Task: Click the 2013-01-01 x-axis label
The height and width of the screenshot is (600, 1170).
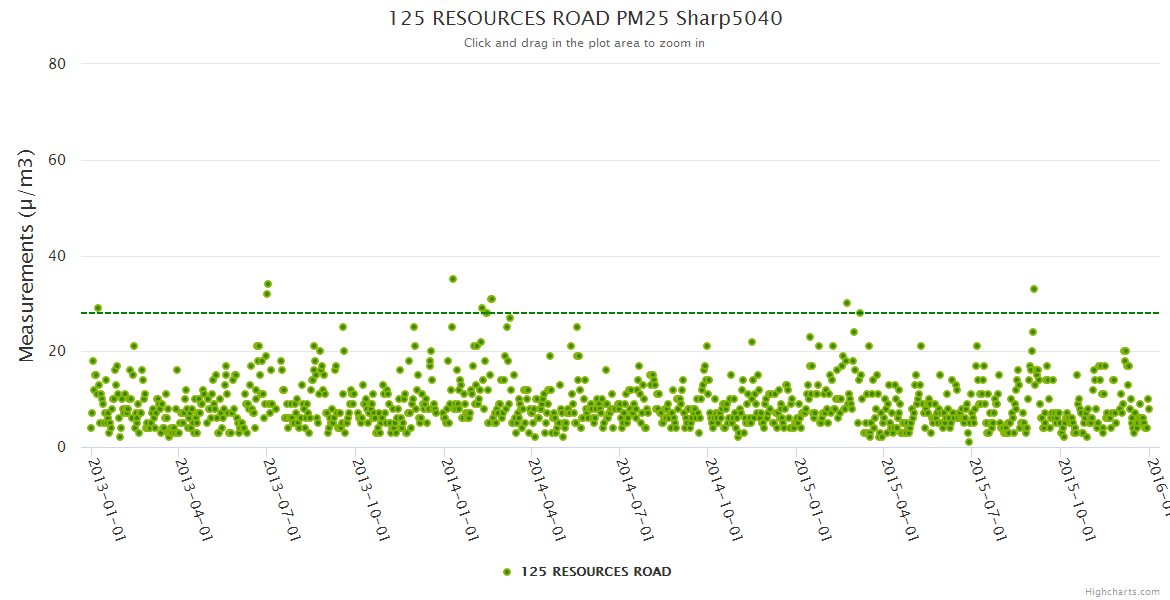Action: pos(106,498)
